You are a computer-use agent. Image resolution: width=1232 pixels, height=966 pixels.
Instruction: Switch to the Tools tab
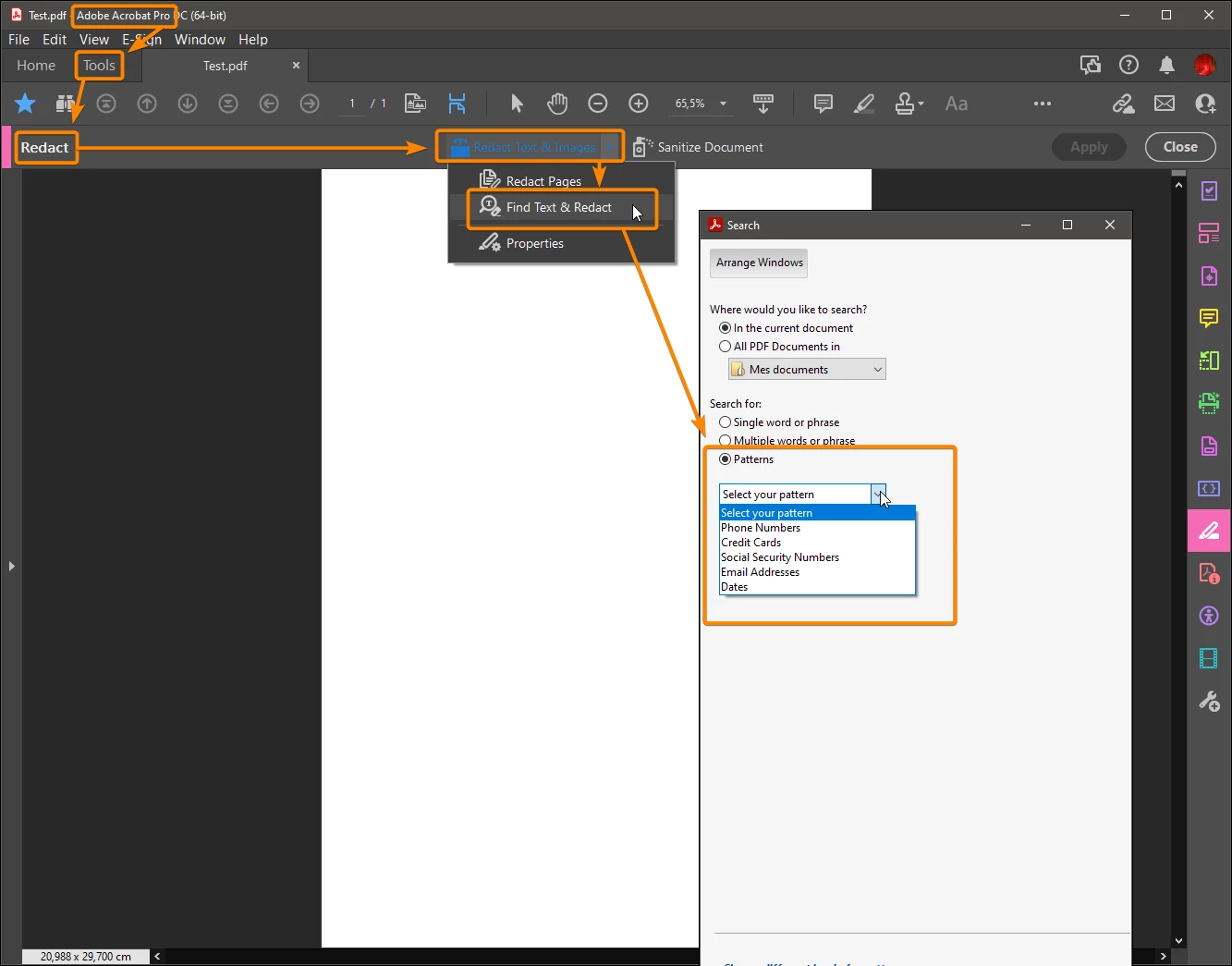pyautogui.click(x=99, y=66)
